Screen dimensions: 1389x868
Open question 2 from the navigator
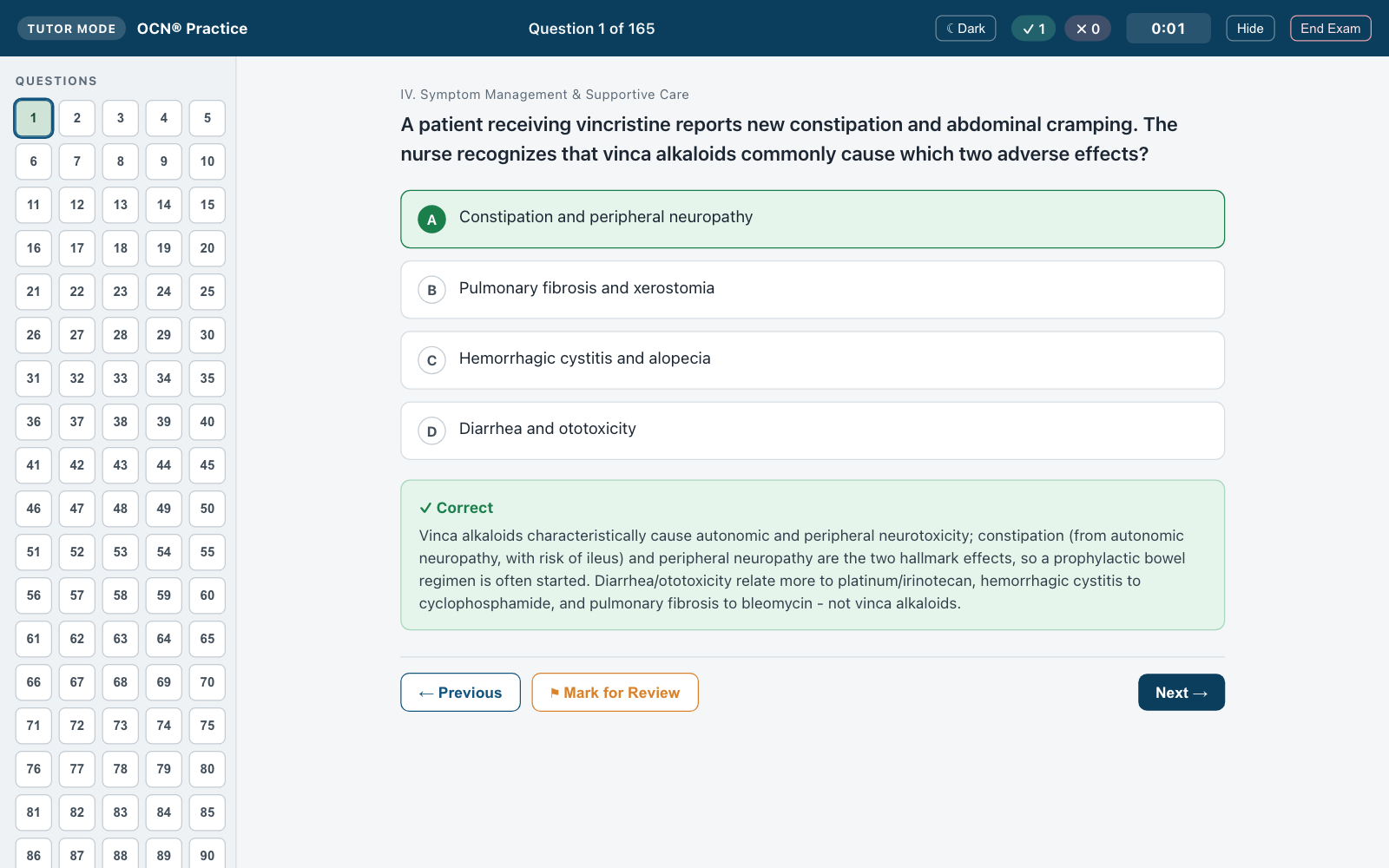click(x=77, y=118)
